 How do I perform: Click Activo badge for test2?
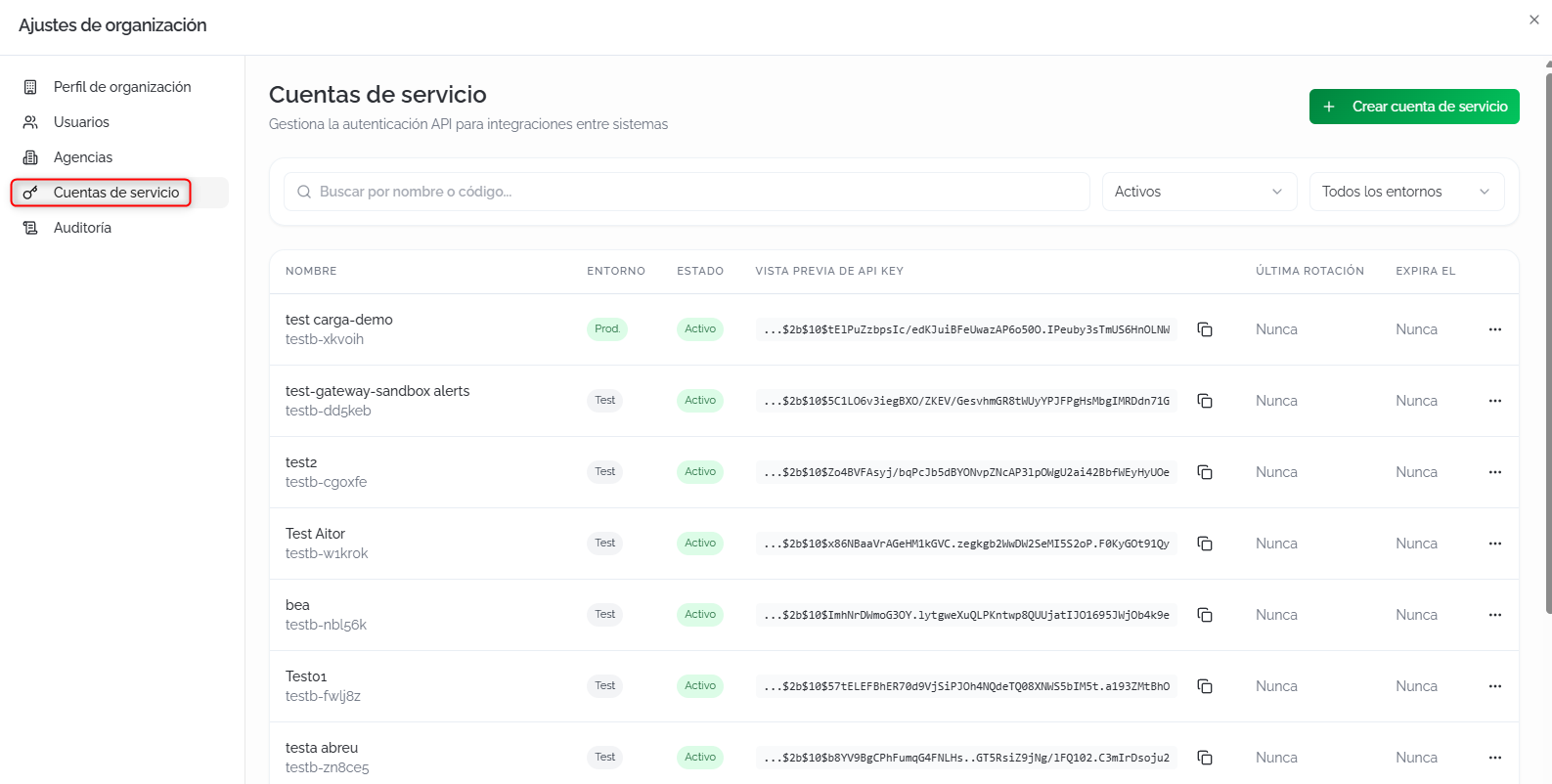pyautogui.click(x=700, y=472)
